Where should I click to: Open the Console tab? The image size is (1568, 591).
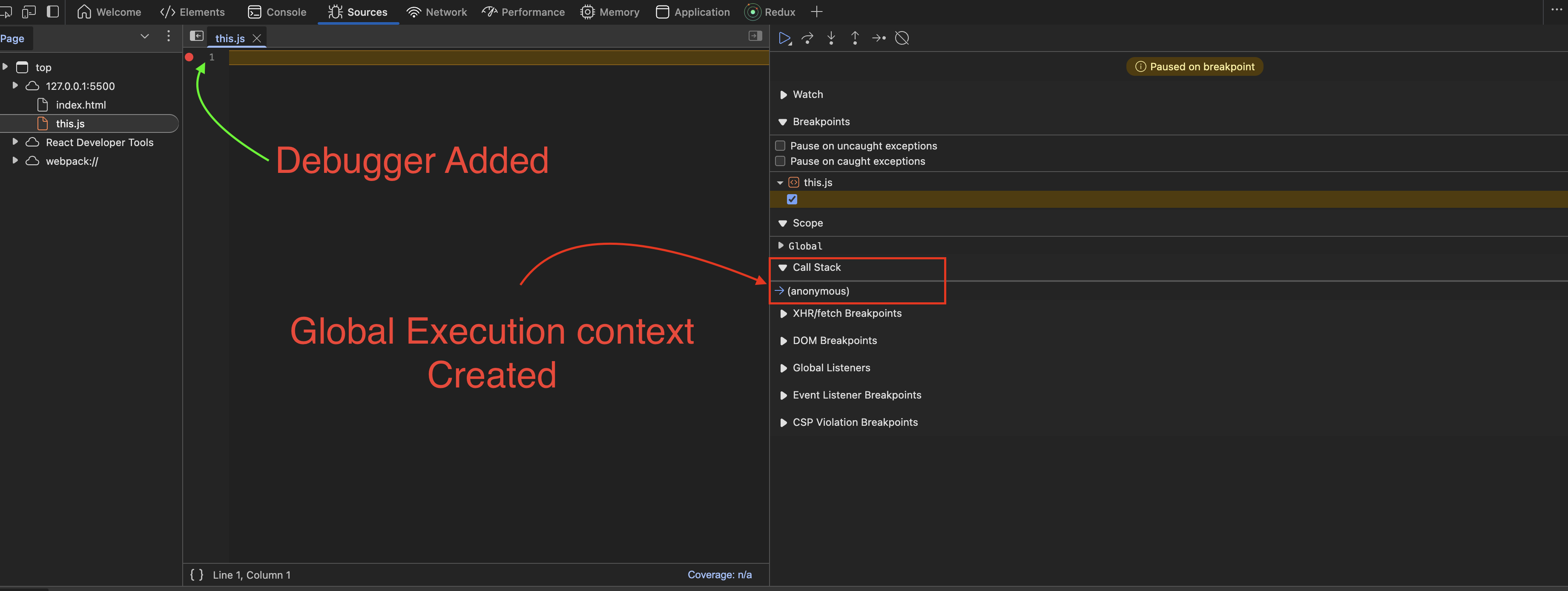click(277, 11)
